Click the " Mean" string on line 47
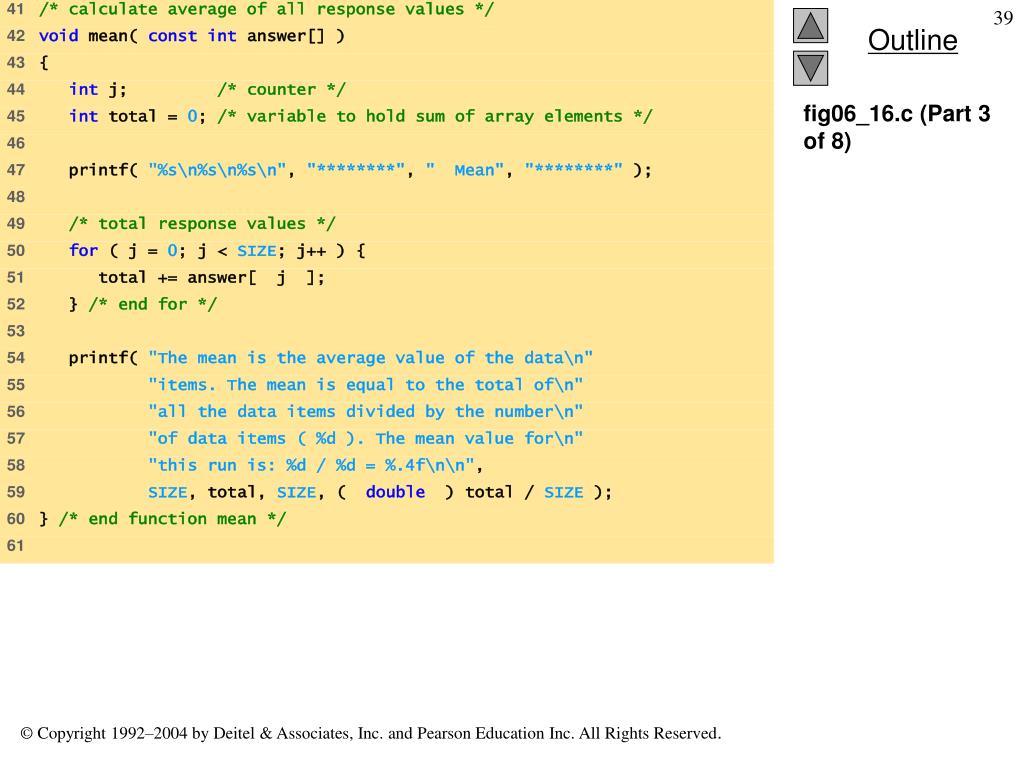 pos(465,170)
